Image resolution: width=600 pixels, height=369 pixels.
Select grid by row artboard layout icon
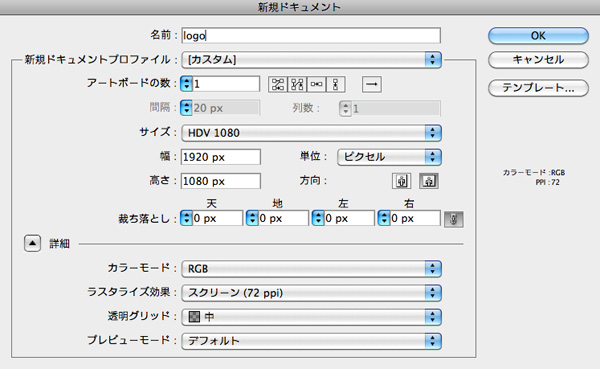(278, 84)
